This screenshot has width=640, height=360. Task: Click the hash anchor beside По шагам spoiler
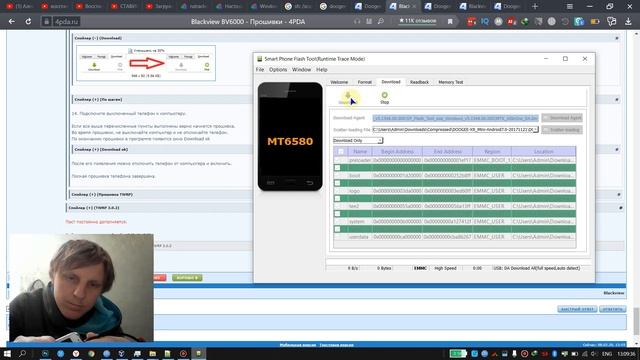pyautogui.click(x=617, y=100)
